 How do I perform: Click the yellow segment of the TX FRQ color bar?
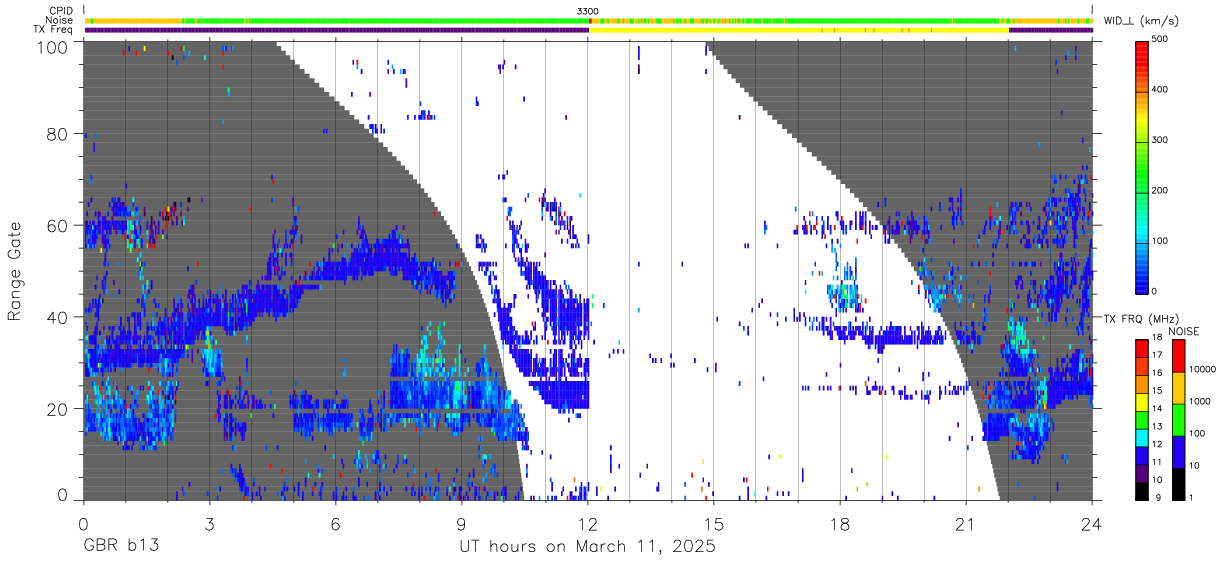click(x=1141, y=402)
